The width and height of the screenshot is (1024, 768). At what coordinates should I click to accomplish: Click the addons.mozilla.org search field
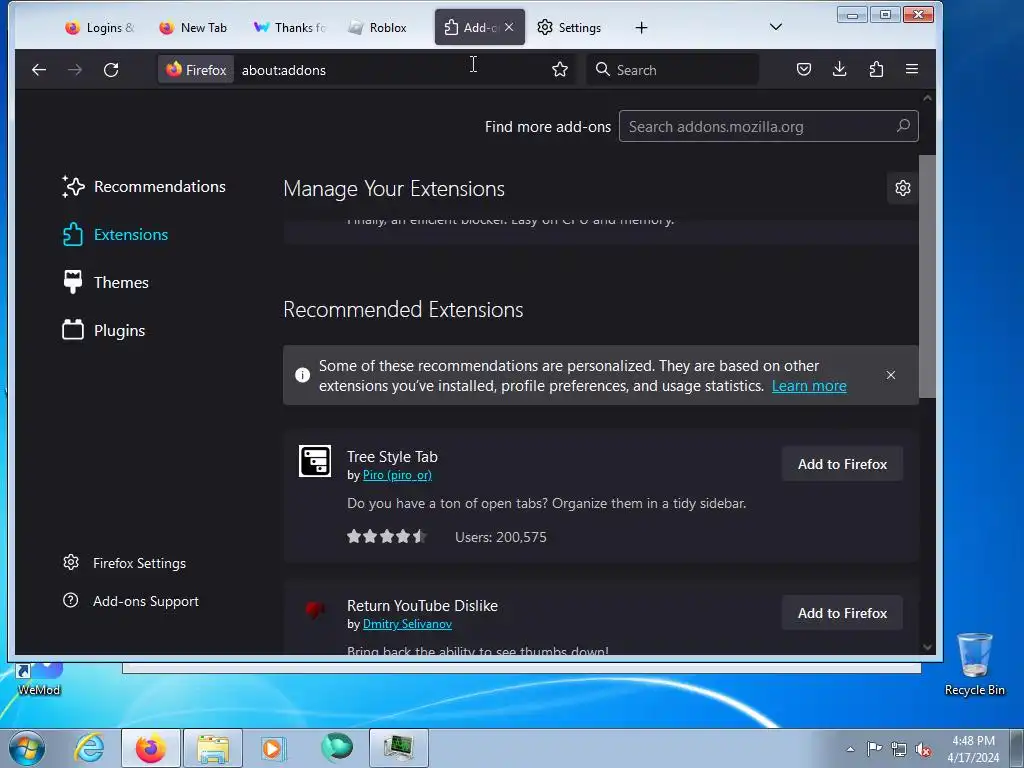tap(768, 126)
